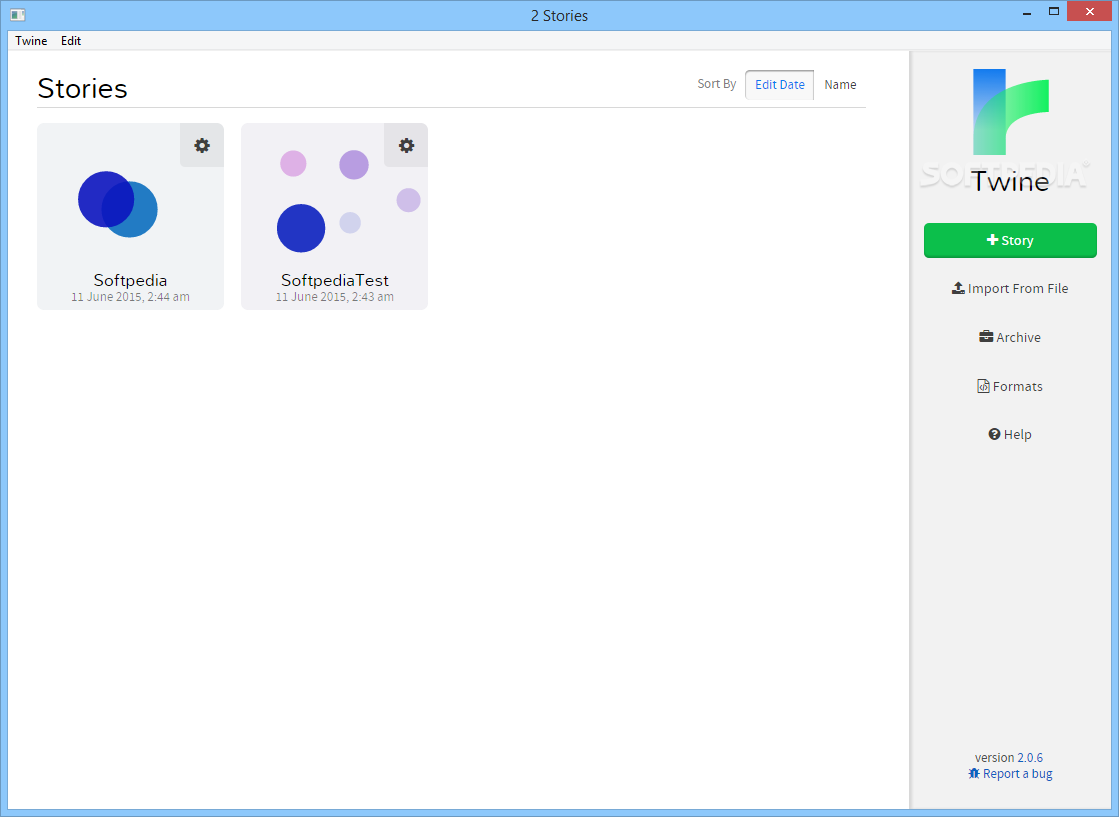The height and width of the screenshot is (817, 1119).
Task: Import a story from file
Action: 1010,288
